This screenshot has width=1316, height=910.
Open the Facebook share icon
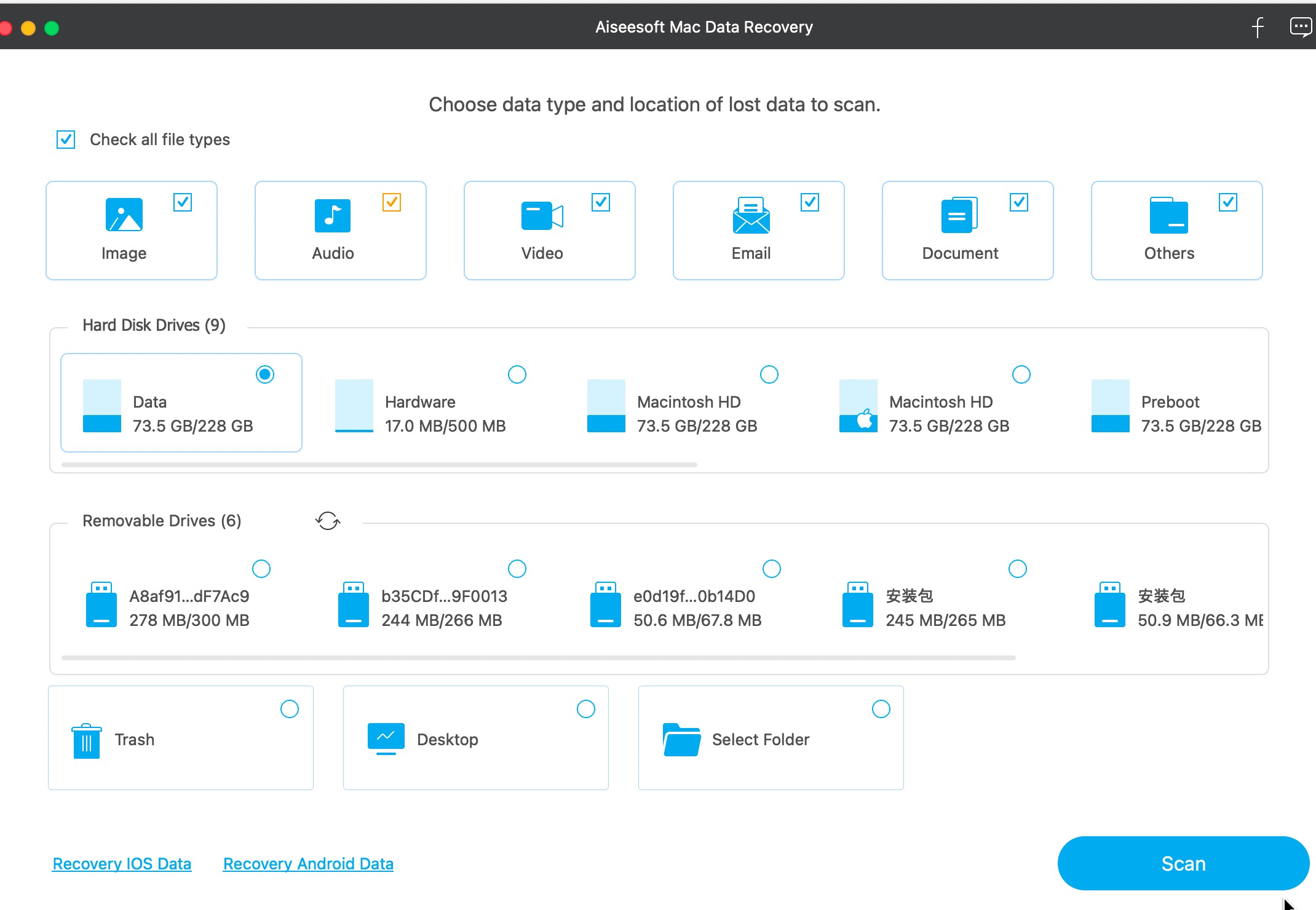(x=1258, y=27)
